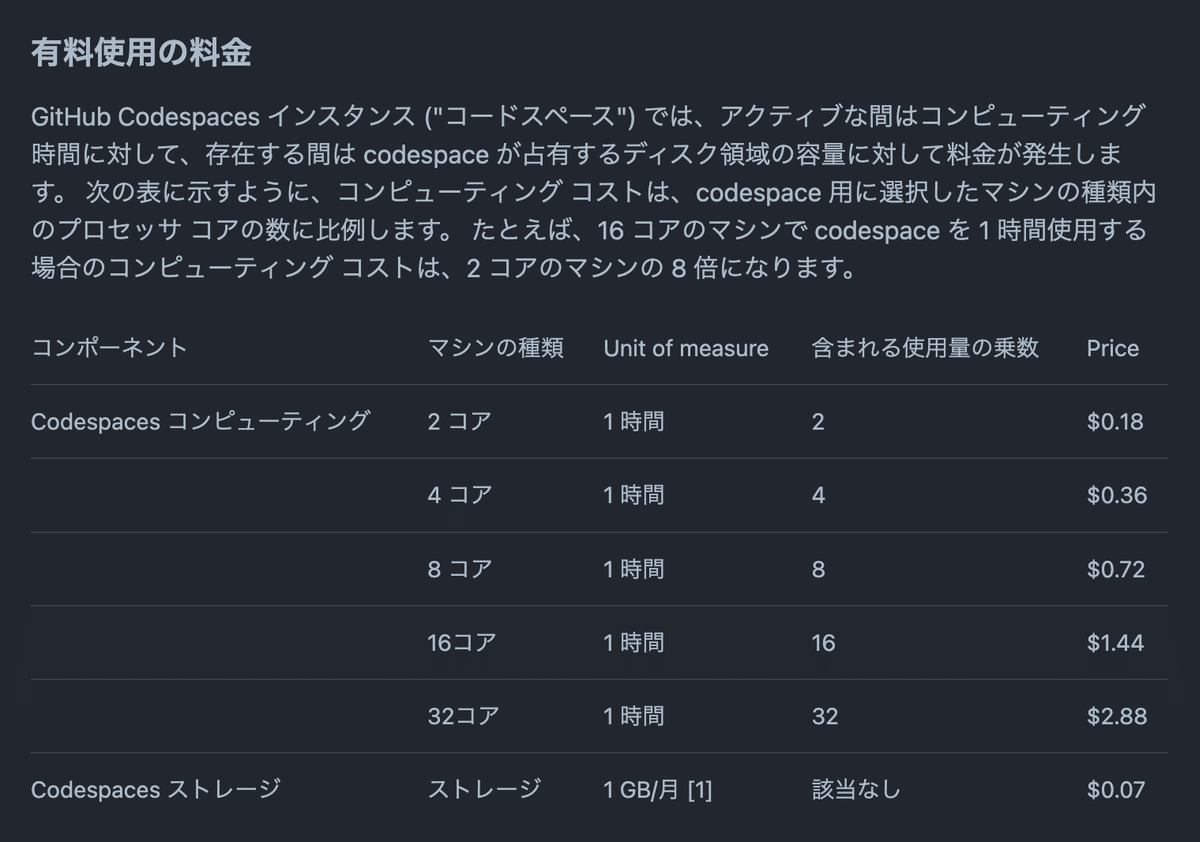Screen dimensions: 1200x842
Task: Select the $0.72 price value
Action: click(x=1116, y=569)
